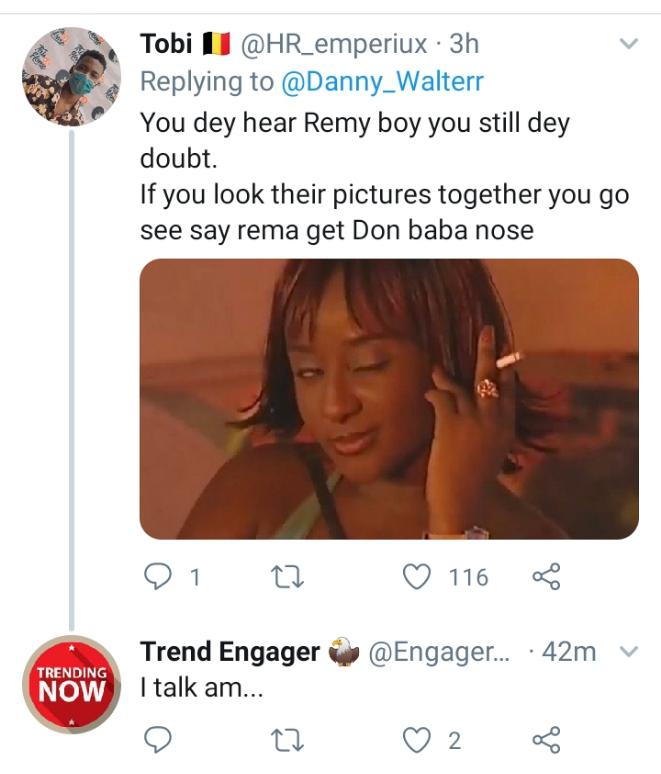Click the Tobi display name
This screenshot has height=774, width=661.
[166, 45]
